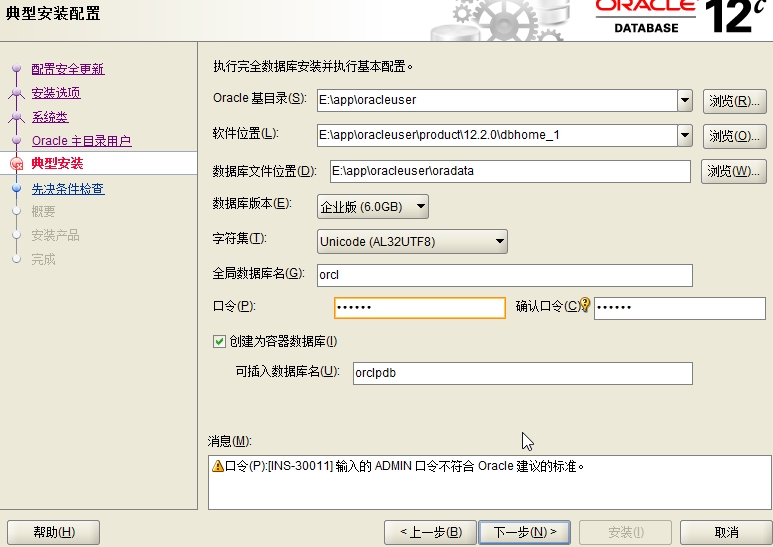Click the 数据库文件位置 field
The height and width of the screenshot is (547, 773).
click(510, 171)
